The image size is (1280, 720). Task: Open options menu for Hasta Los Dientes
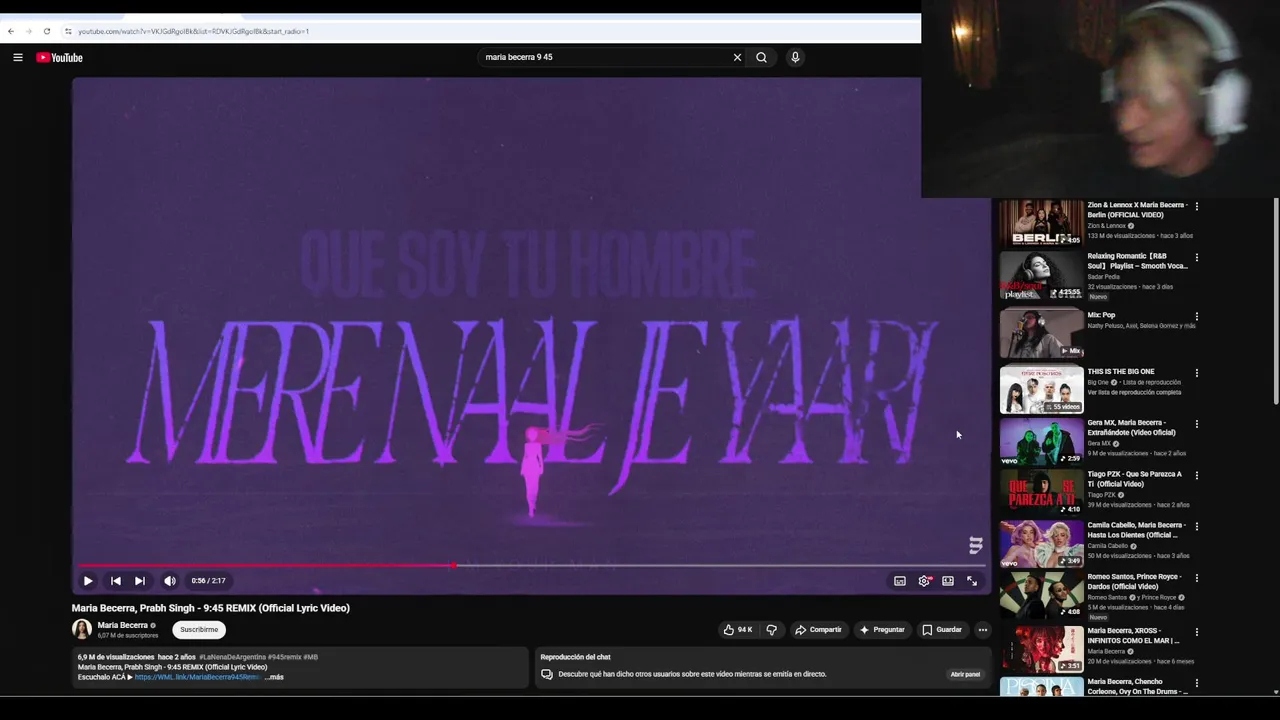(x=1197, y=526)
